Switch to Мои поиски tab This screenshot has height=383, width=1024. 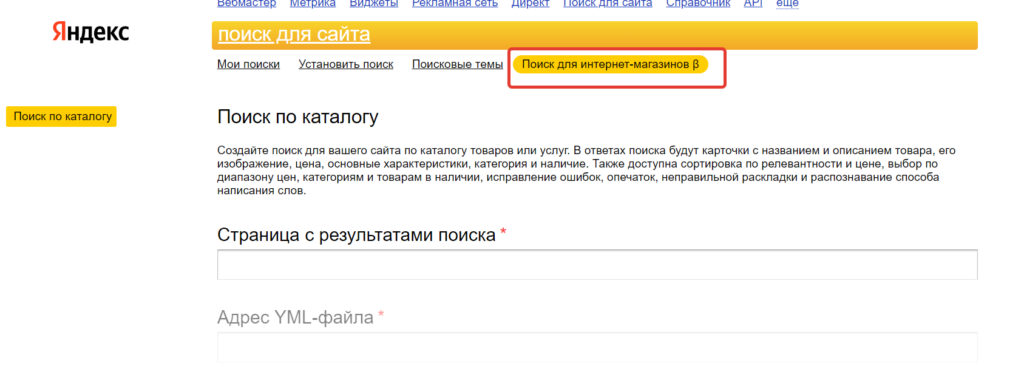coord(248,64)
